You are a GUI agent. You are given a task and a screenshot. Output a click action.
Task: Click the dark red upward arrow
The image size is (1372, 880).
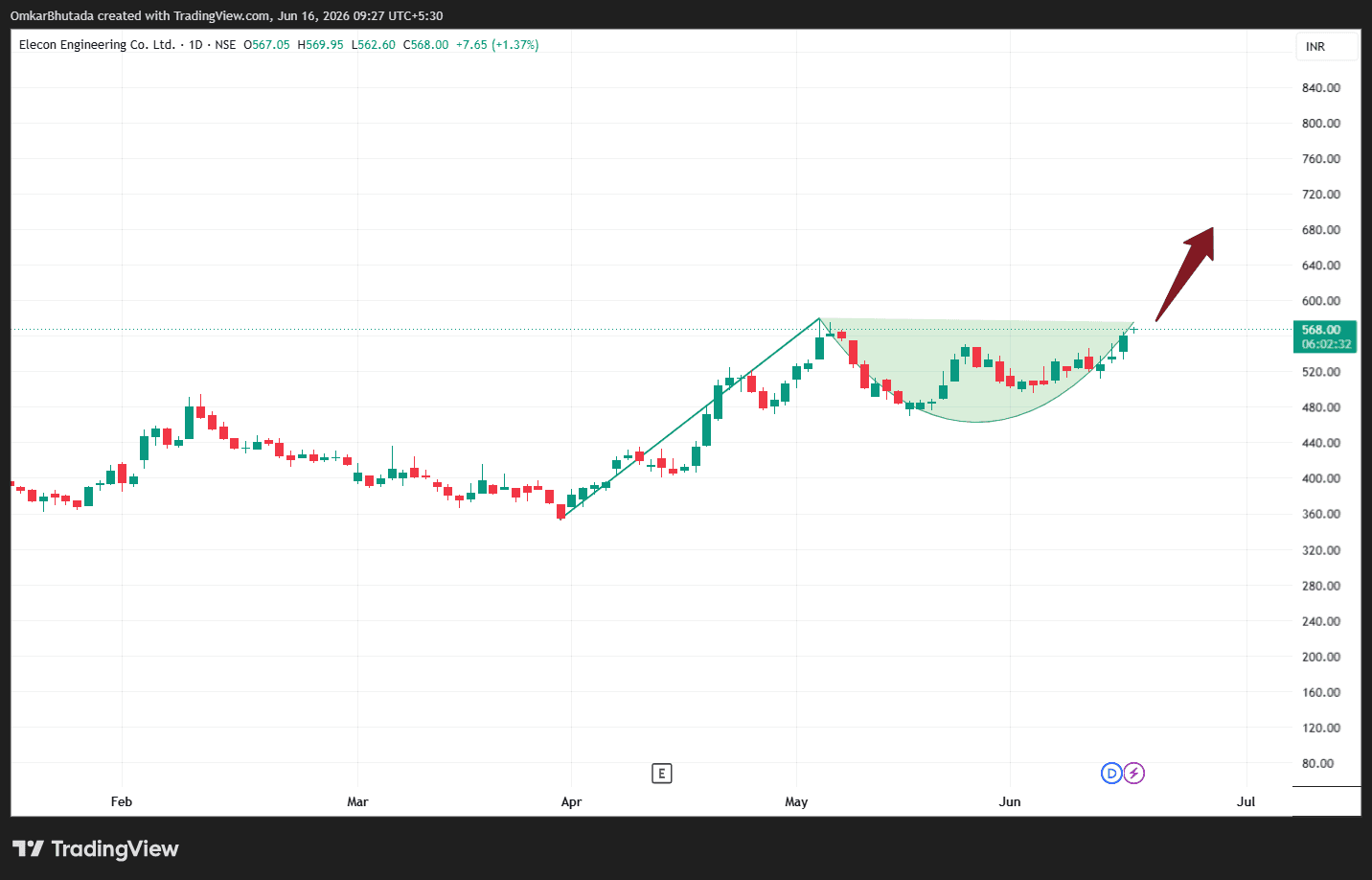coord(1185,273)
